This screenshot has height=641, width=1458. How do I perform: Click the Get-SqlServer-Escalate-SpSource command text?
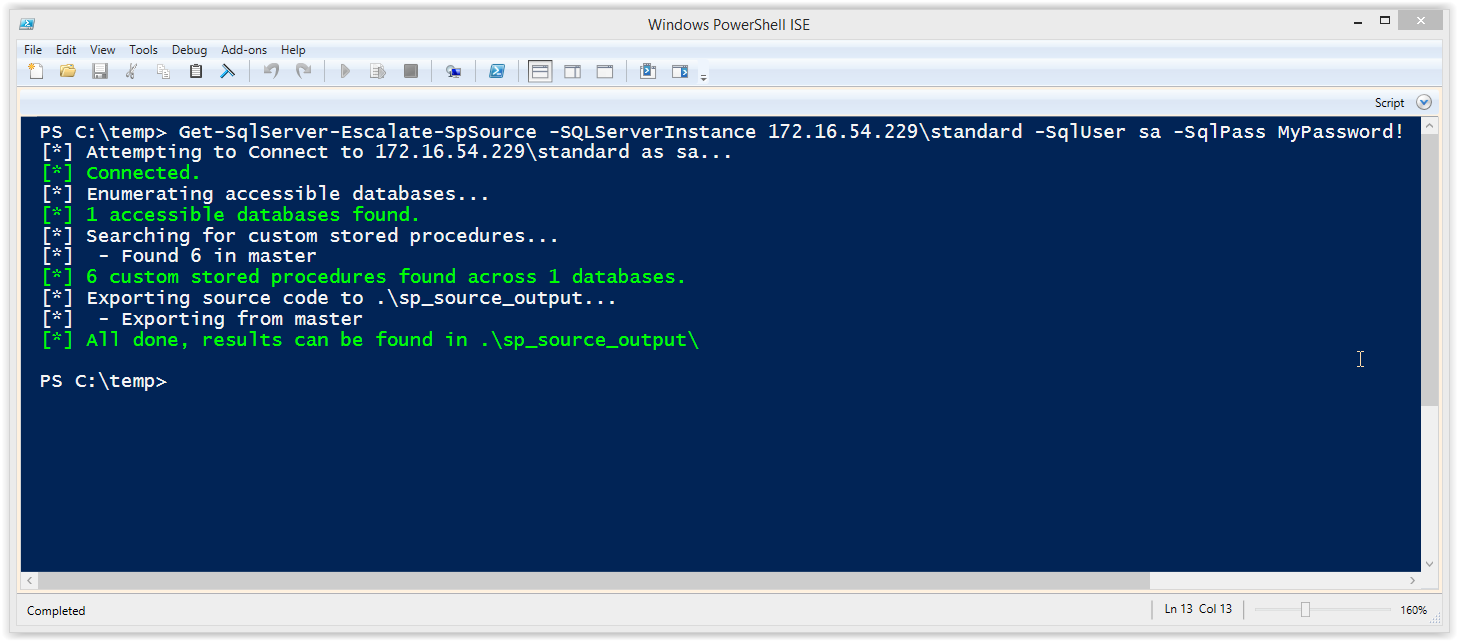[x=358, y=132]
